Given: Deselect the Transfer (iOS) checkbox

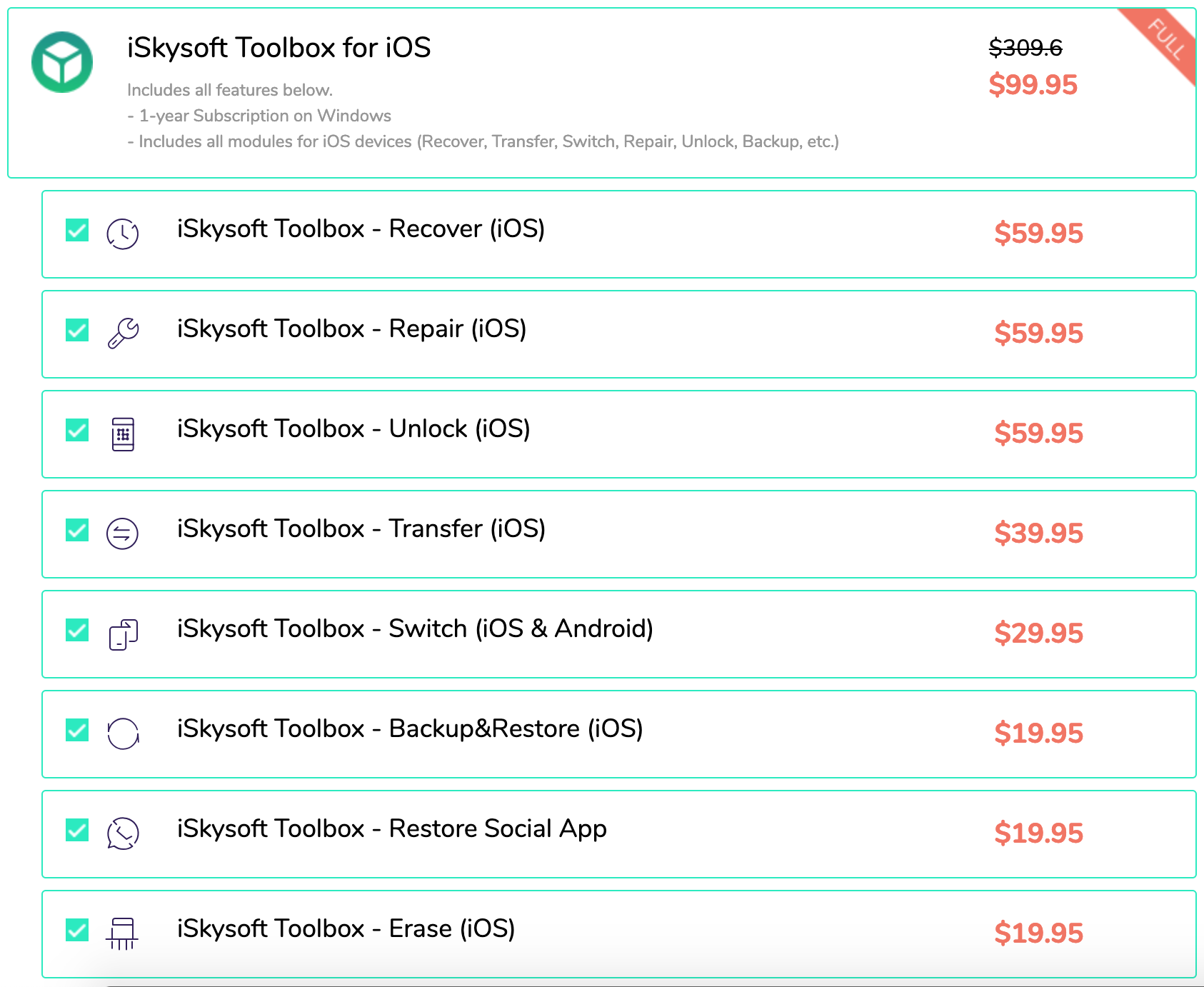Looking at the screenshot, I should click(77, 531).
